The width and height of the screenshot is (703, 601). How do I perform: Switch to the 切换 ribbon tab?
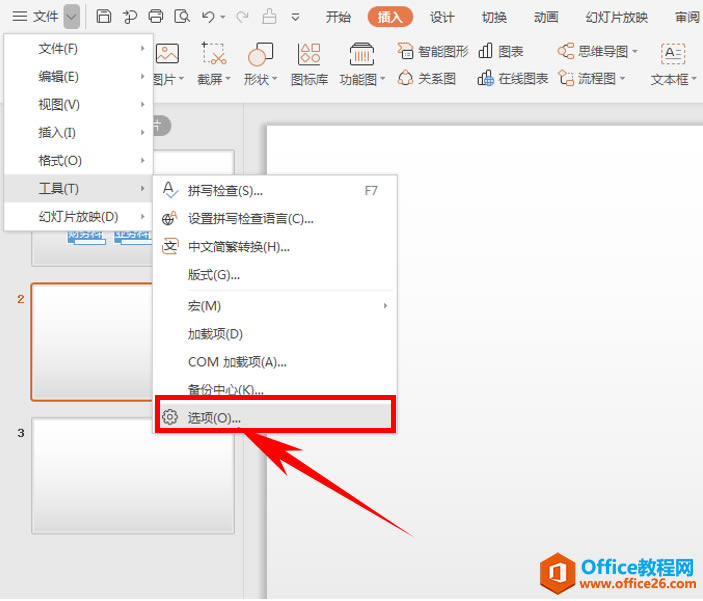tap(494, 17)
